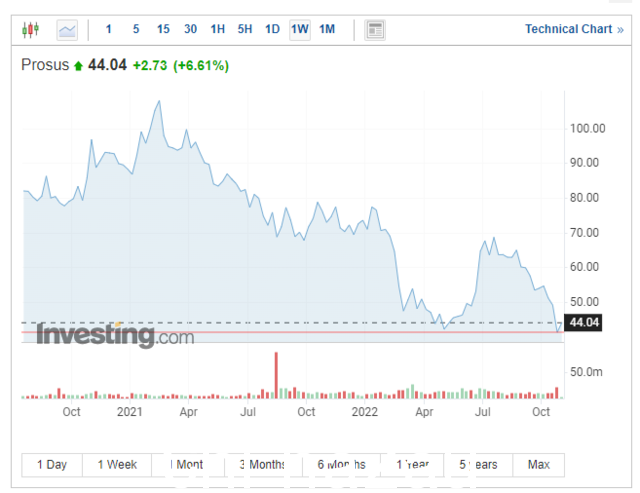Set interval to 15 minutes

click(x=163, y=29)
